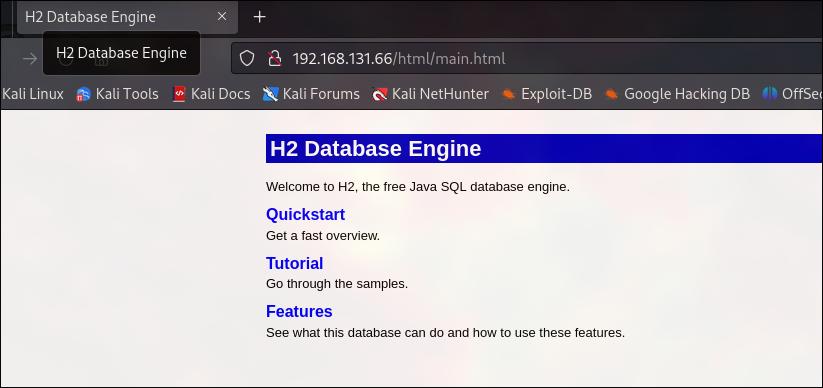Close the H2 Database Engine tab

pos(222,17)
